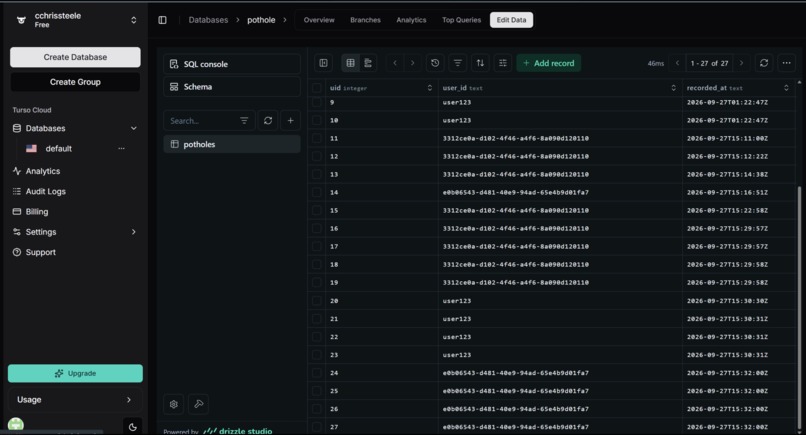The image size is (806, 435).
Task: Click Create Database button
Action: pos(75,57)
